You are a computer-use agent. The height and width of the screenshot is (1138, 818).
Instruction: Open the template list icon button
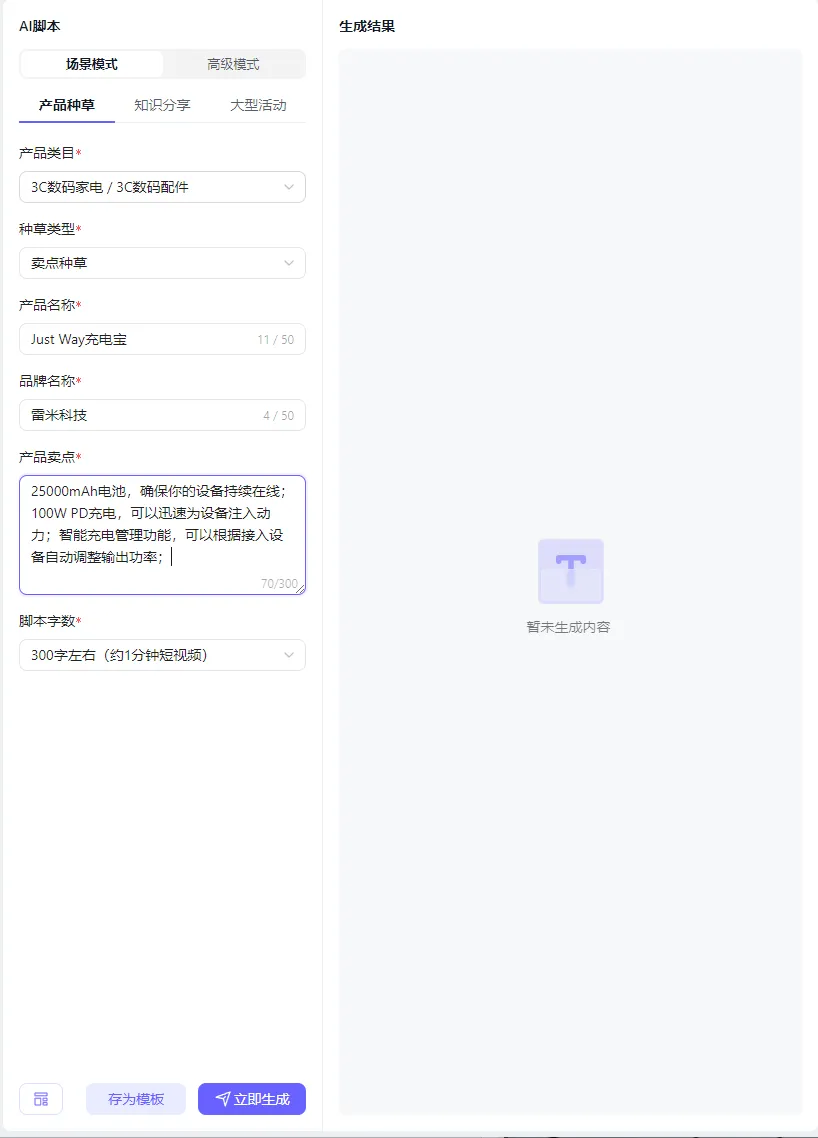click(x=41, y=1099)
